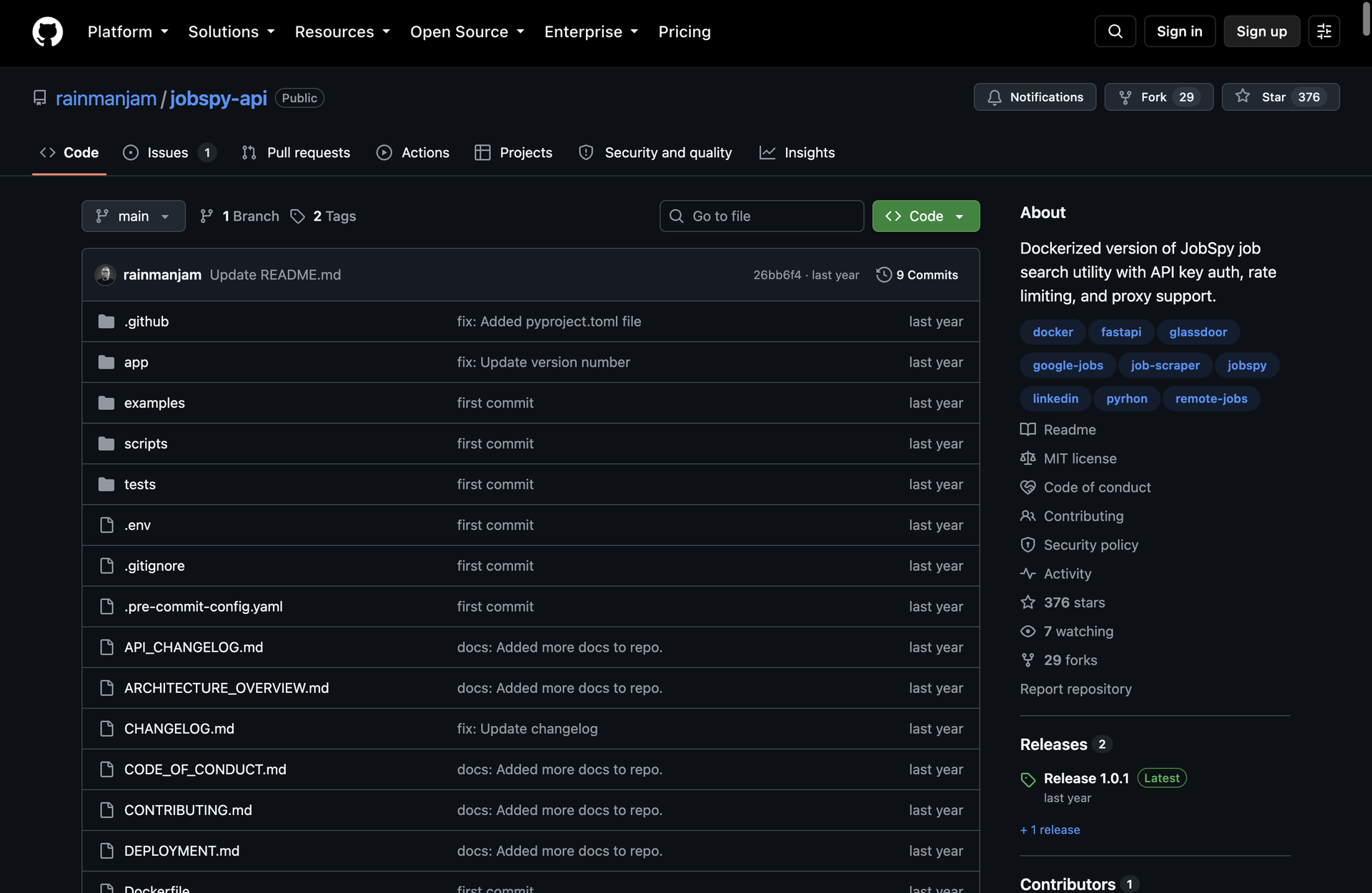Open the Update README.md commit message
Screen dimensions: 1372x893
[x=275, y=274]
